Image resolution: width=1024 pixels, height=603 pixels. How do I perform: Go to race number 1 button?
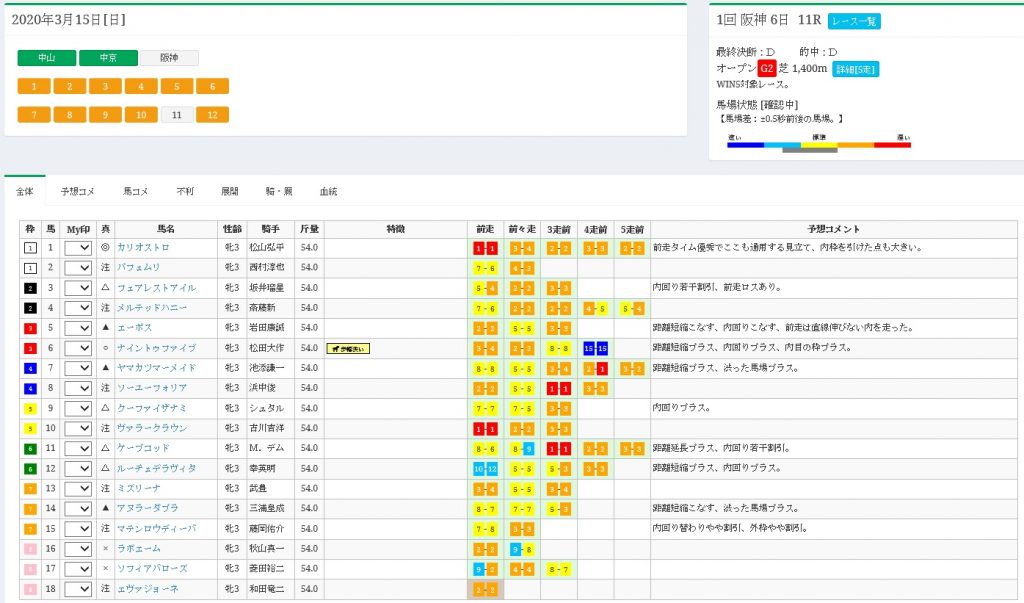tap(34, 86)
